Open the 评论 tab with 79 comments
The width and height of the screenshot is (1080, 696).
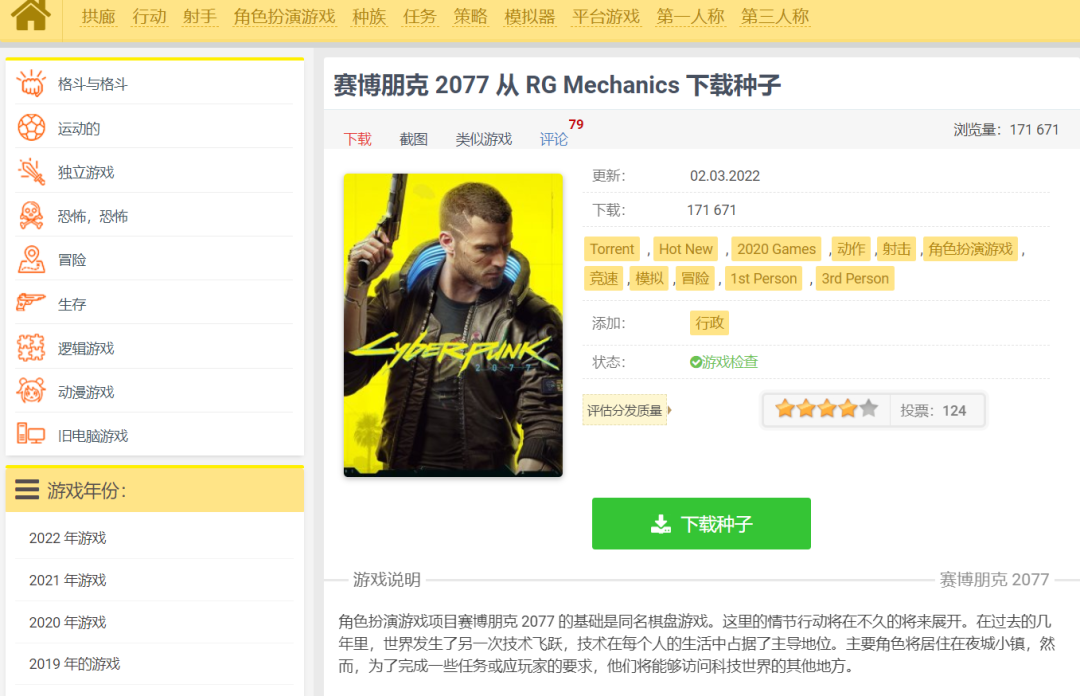tap(554, 139)
